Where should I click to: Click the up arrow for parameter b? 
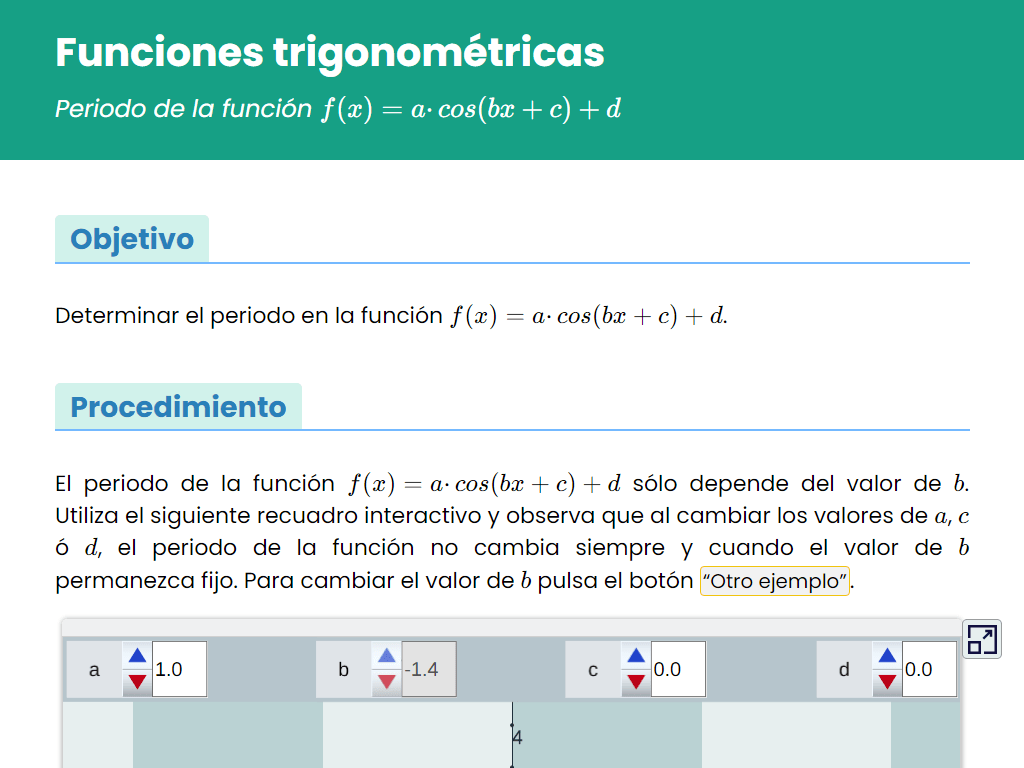click(x=387, y=656)
